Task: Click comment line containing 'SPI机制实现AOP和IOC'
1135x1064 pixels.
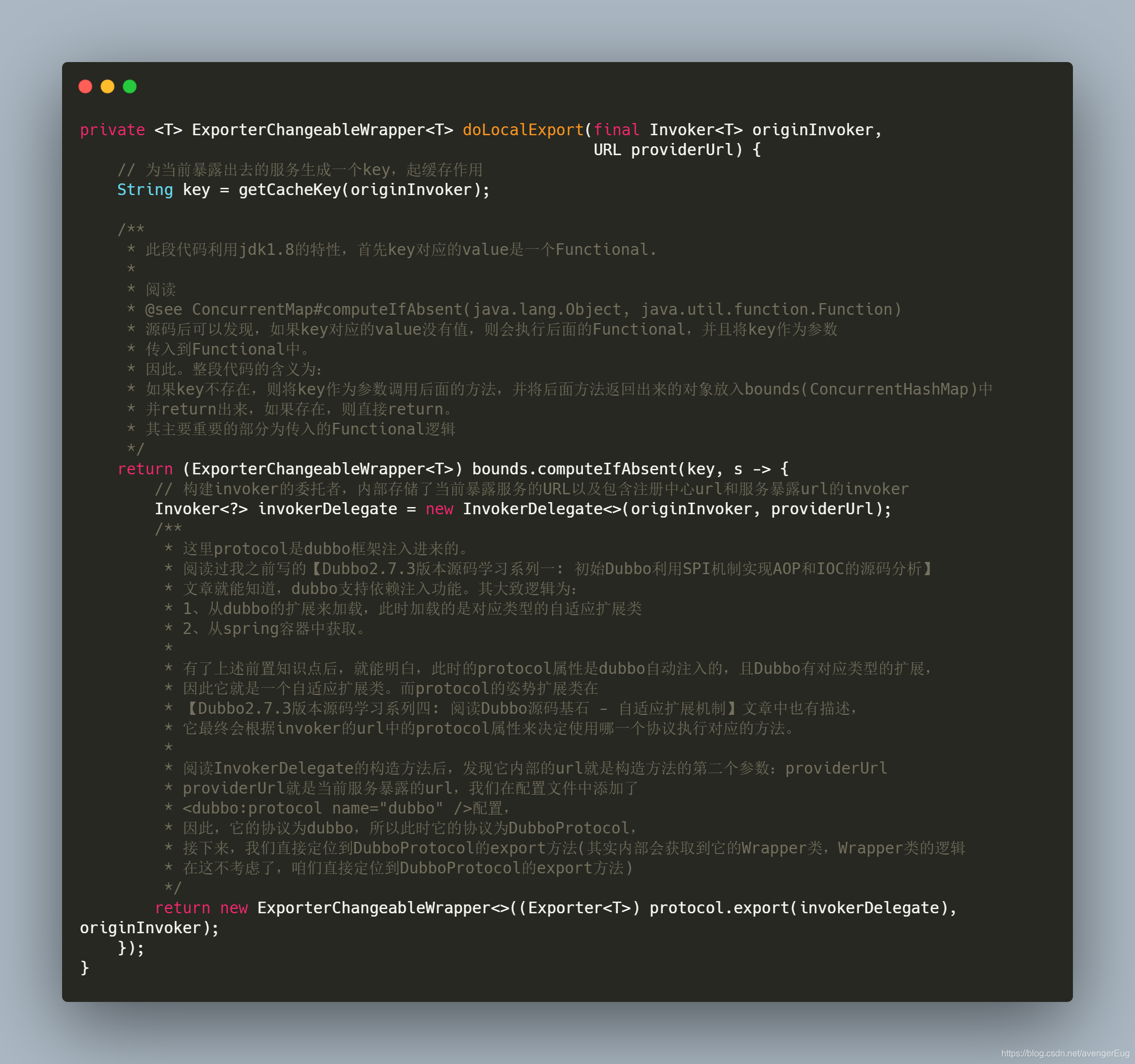Action: click(x=549, y=569)
